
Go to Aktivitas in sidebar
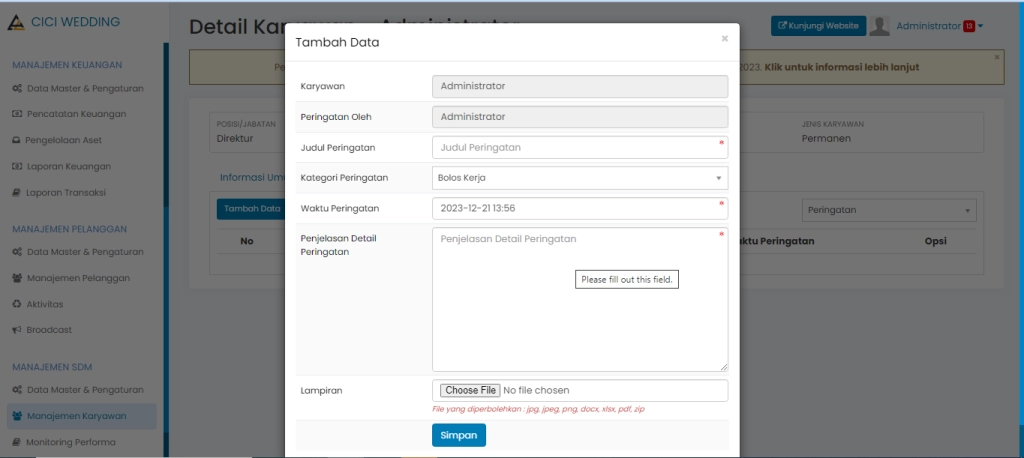coord(45,303)
